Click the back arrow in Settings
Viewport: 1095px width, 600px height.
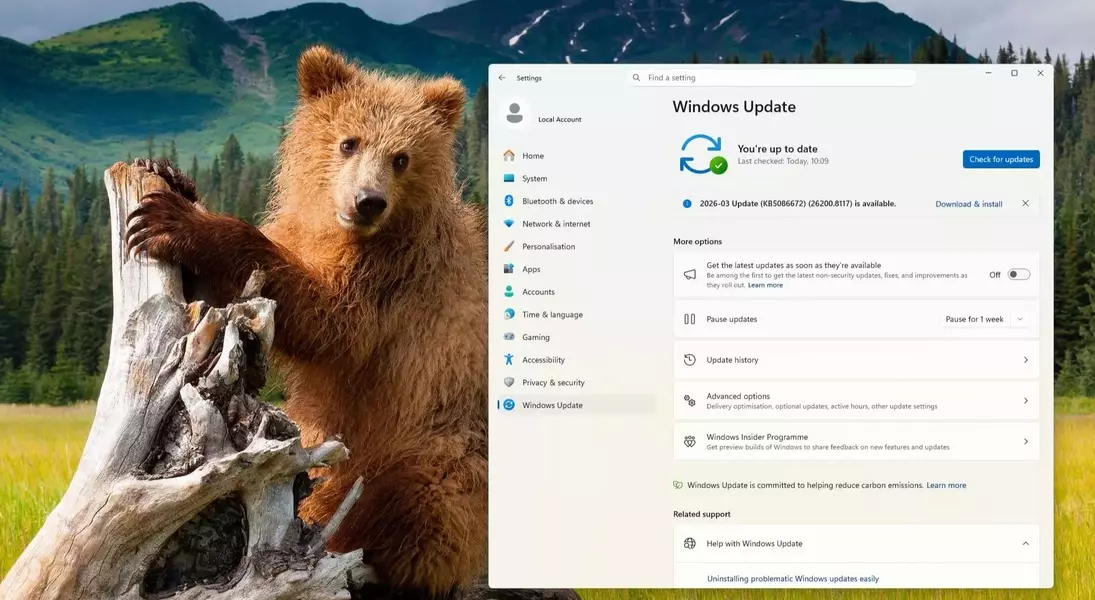pyautogui.click(x=502, y=78)
